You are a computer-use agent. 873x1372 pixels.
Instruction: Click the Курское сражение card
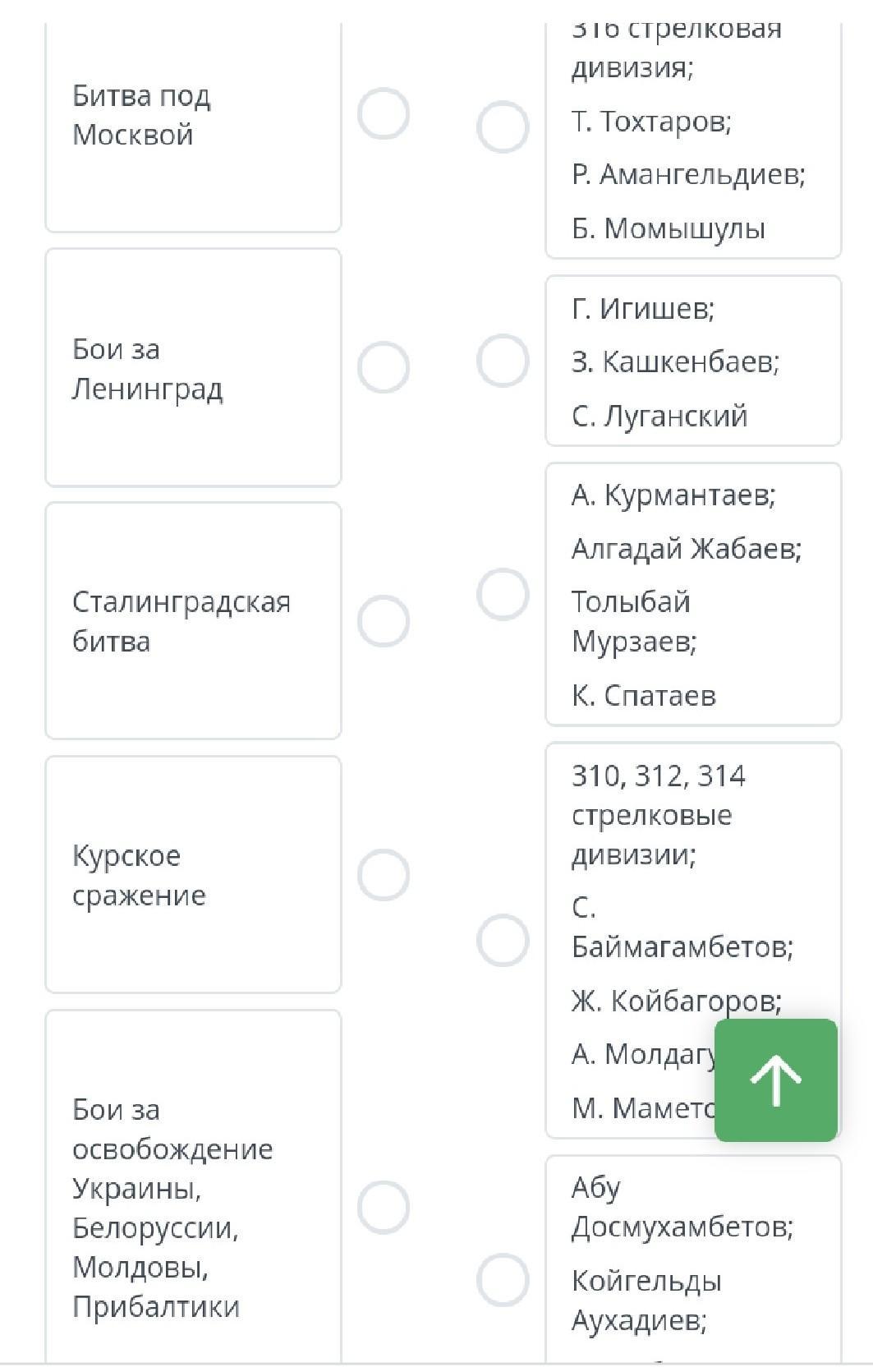point(193,874)
